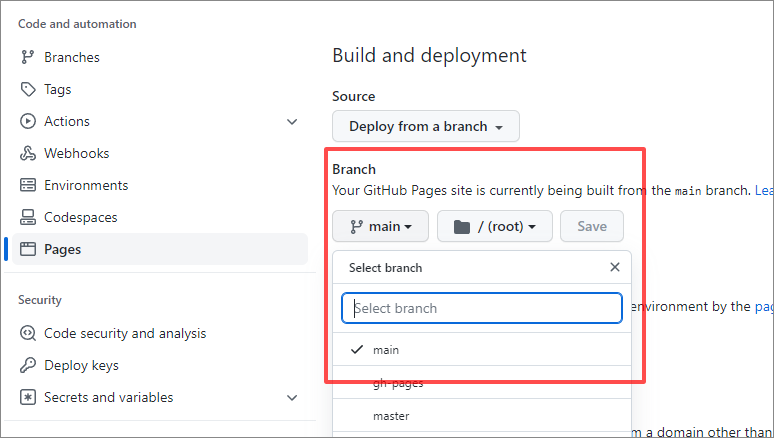Image resolution: width=774 pixels, height=438 pixels.
Task: Click the Save button
Action: pyautogui.click(x=592, y=227)
